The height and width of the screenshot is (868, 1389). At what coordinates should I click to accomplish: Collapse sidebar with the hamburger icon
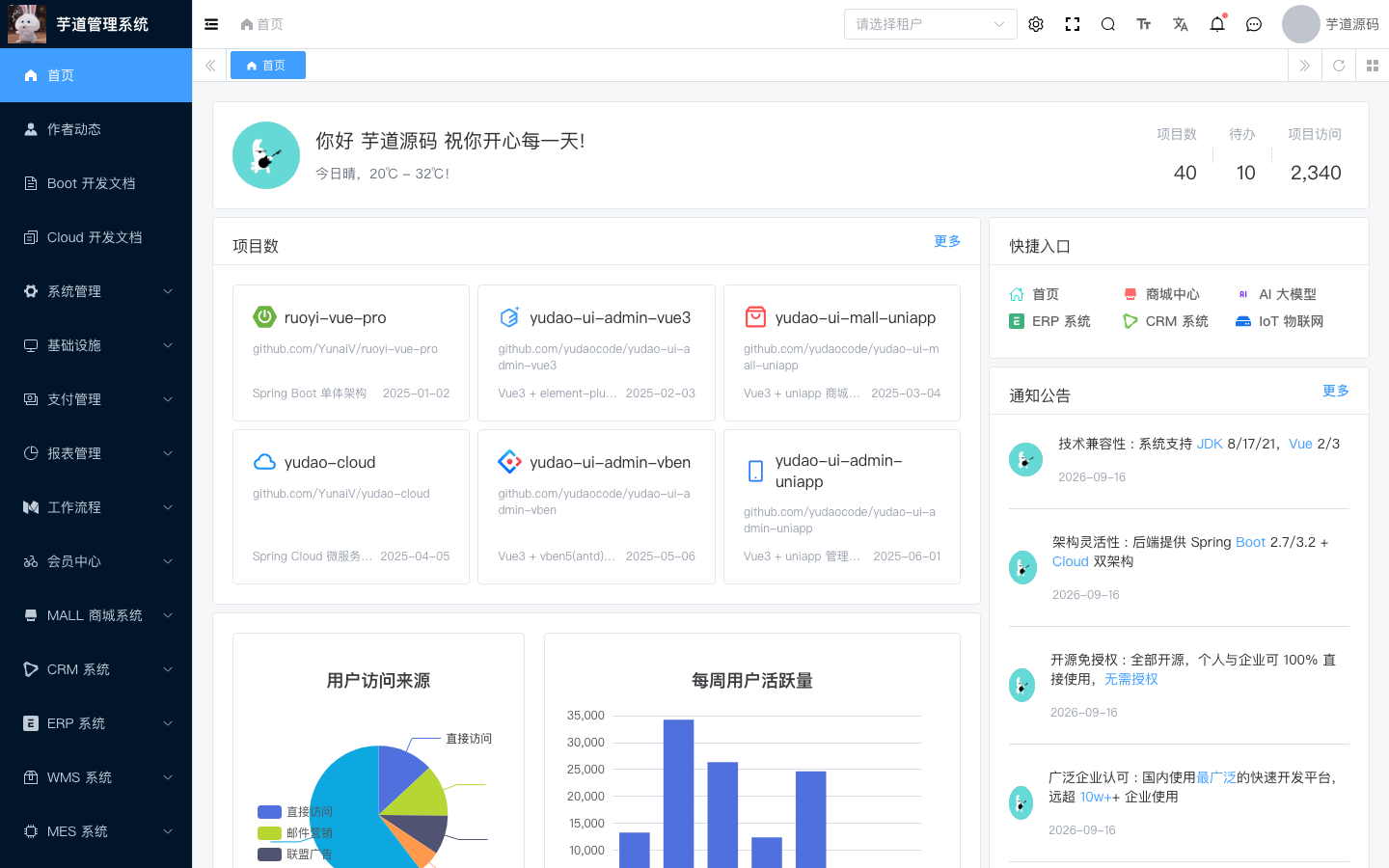click(211, 24)
